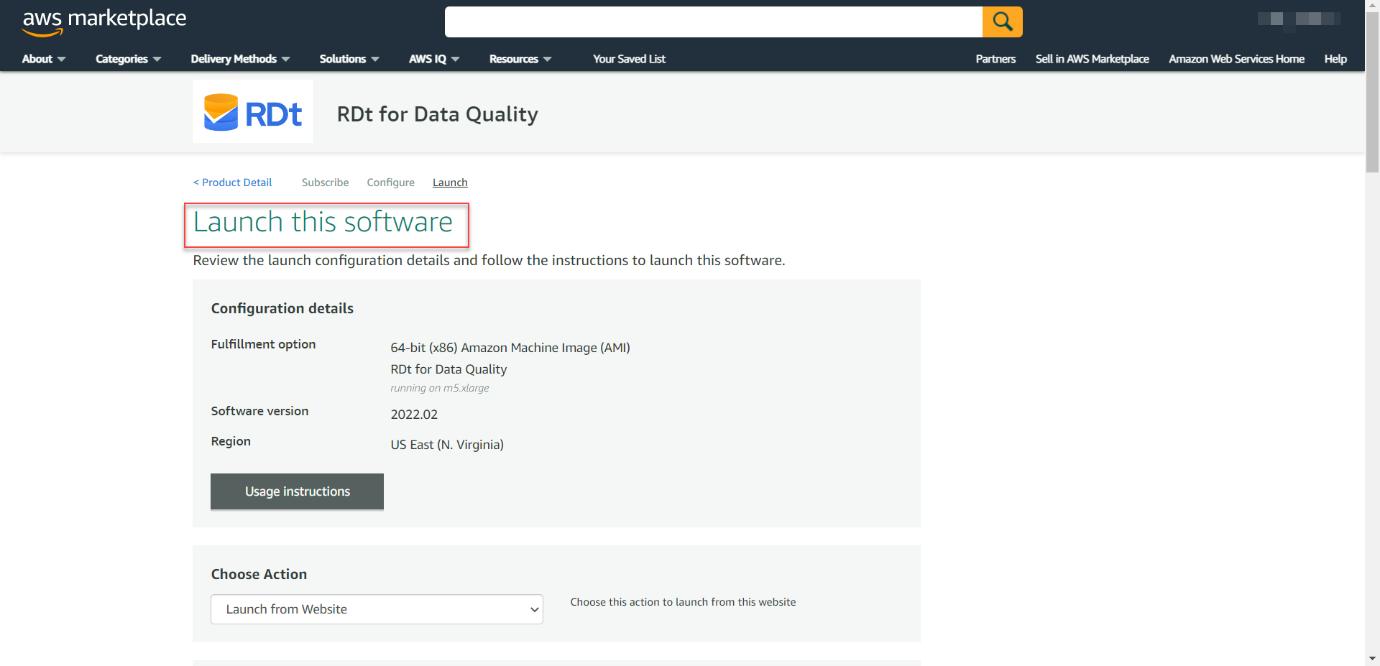Open the AWS IQ menu

click(x=434, y=59)
